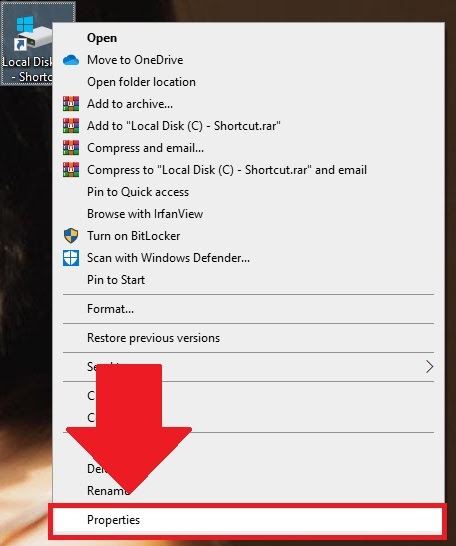The width and height of the screenshot is (456, 546).
Task: Select Add to "Local Disk (C) - Shortcut.rar"
Action: point(249,126)
